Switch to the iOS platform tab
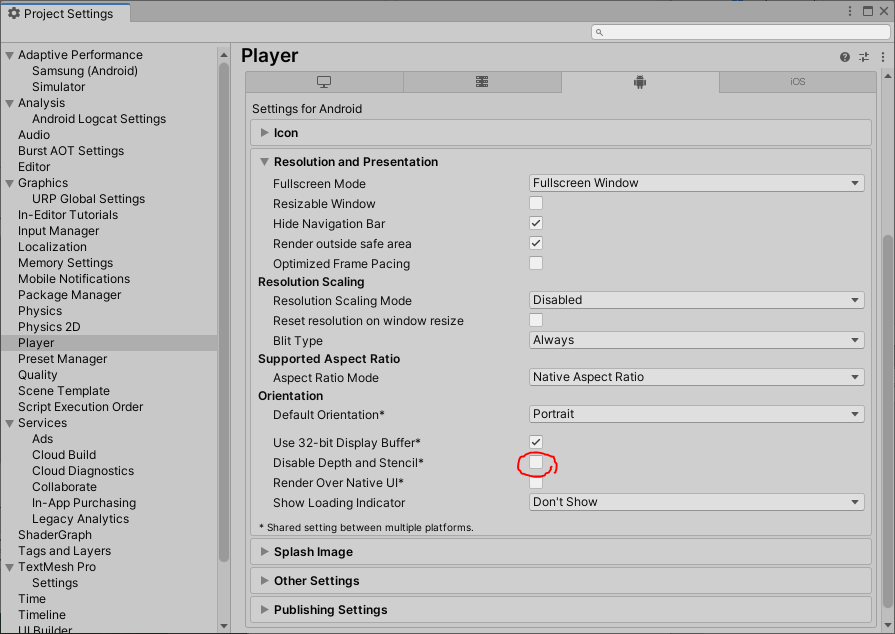The image size is (895, 634). point(798,82)
